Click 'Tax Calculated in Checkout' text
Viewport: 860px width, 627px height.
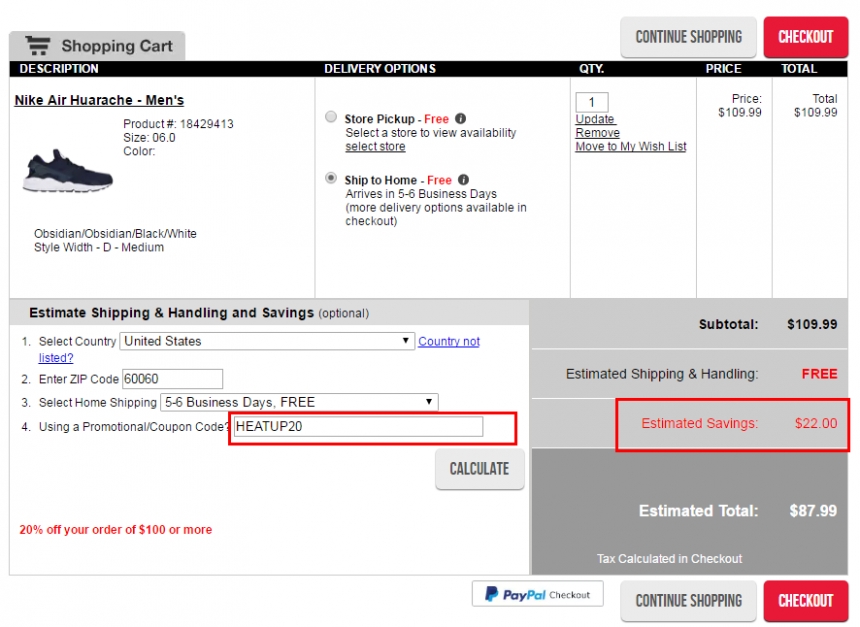point(669,558)
